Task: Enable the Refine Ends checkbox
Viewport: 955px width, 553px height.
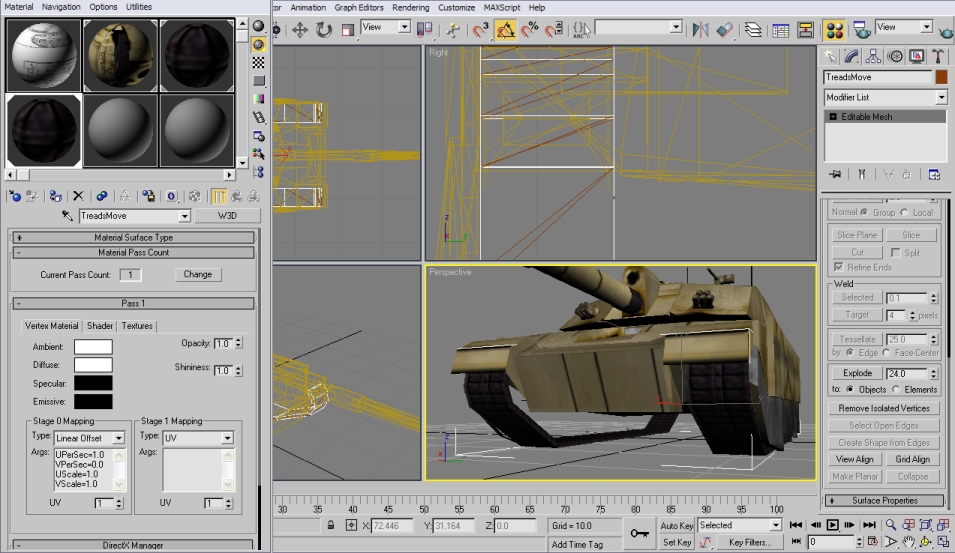Action: pyautogui.click(x=838, y=267)
